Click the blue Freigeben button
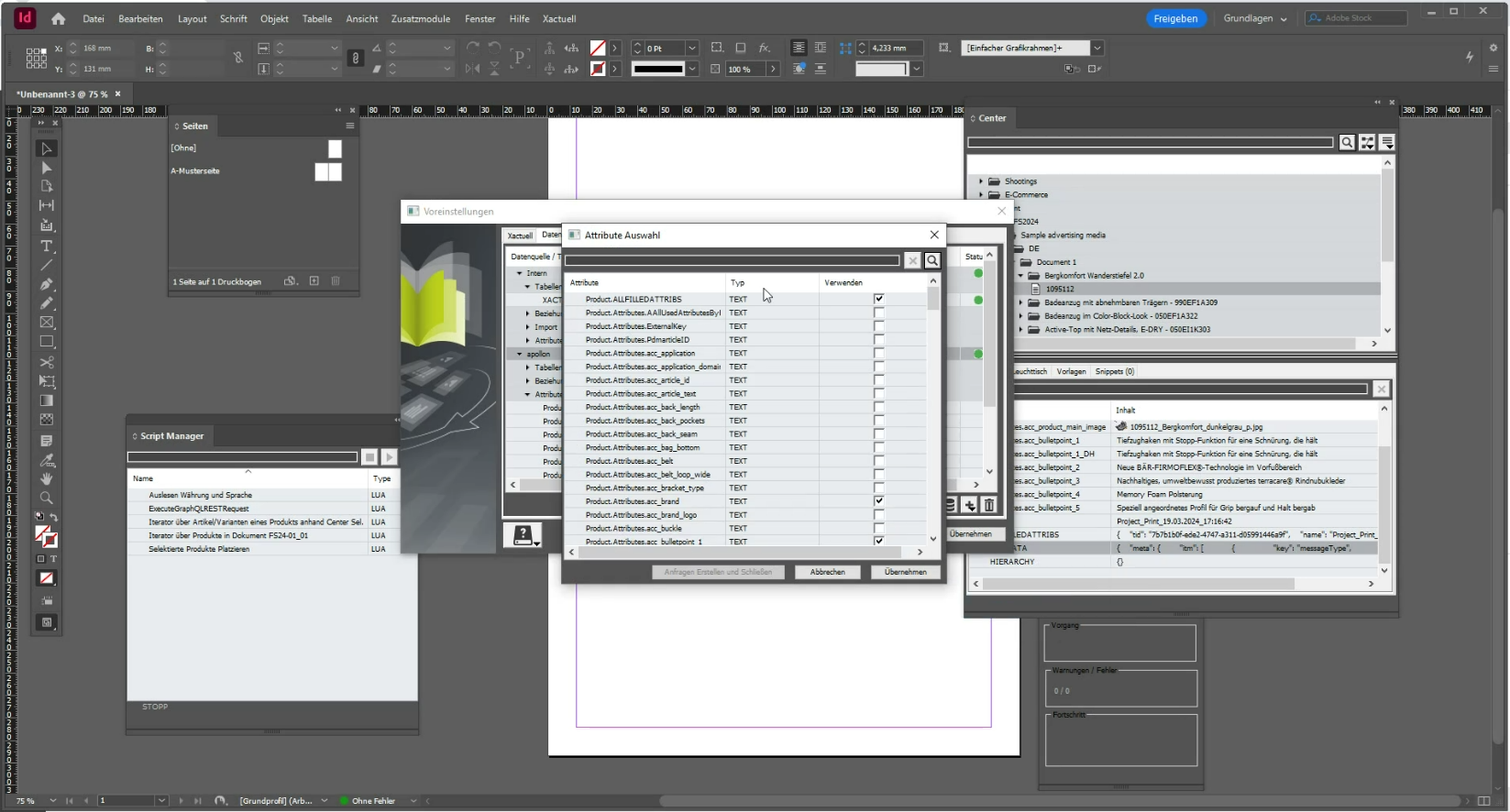1510x812 pixels. (1175, 18)
